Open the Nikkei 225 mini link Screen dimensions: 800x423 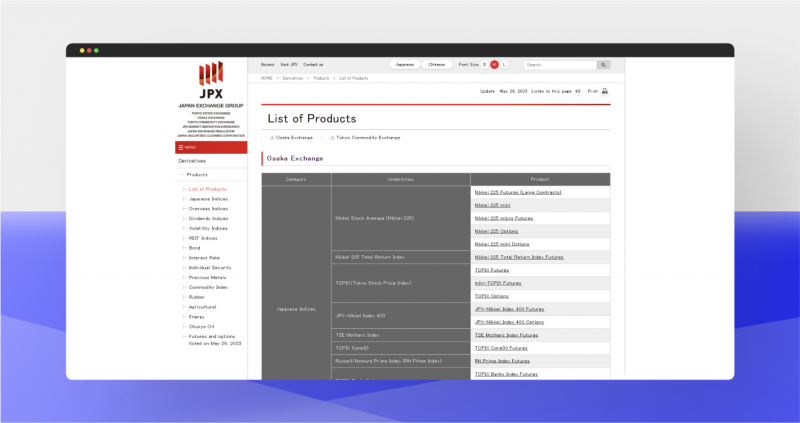[x=492, y=205]
